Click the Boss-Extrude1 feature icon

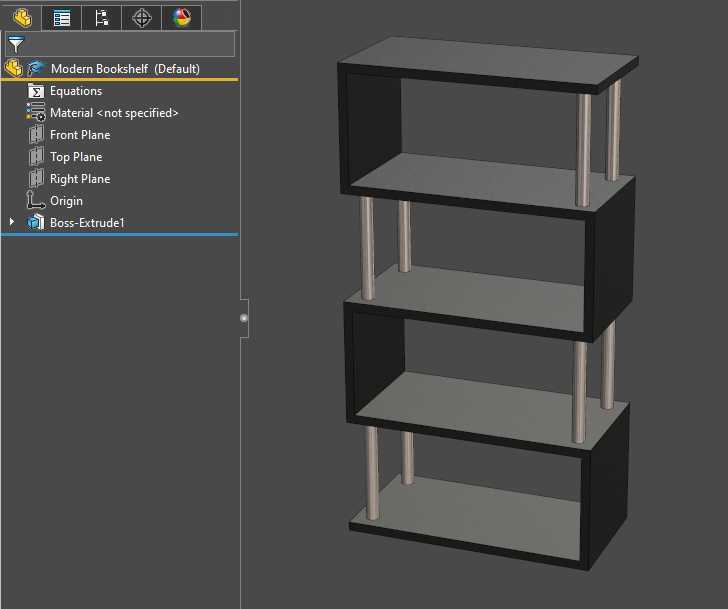point(36,222)
